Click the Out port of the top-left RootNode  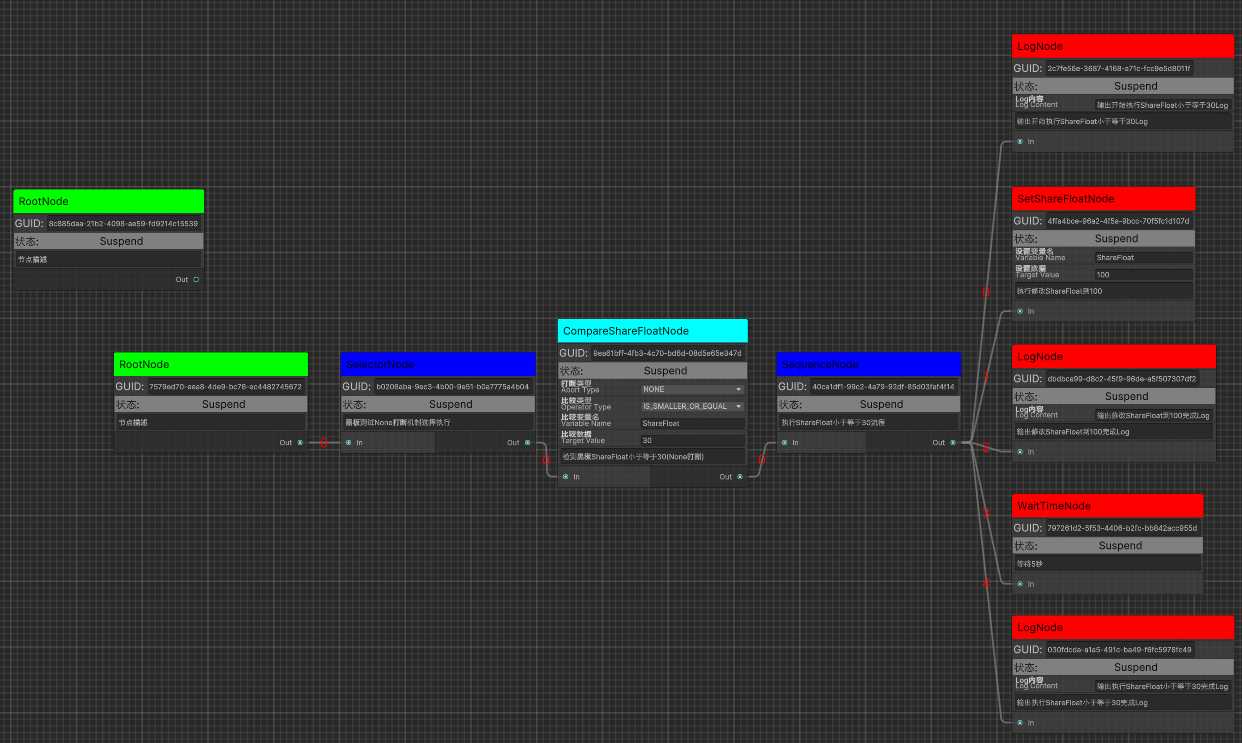197,280
